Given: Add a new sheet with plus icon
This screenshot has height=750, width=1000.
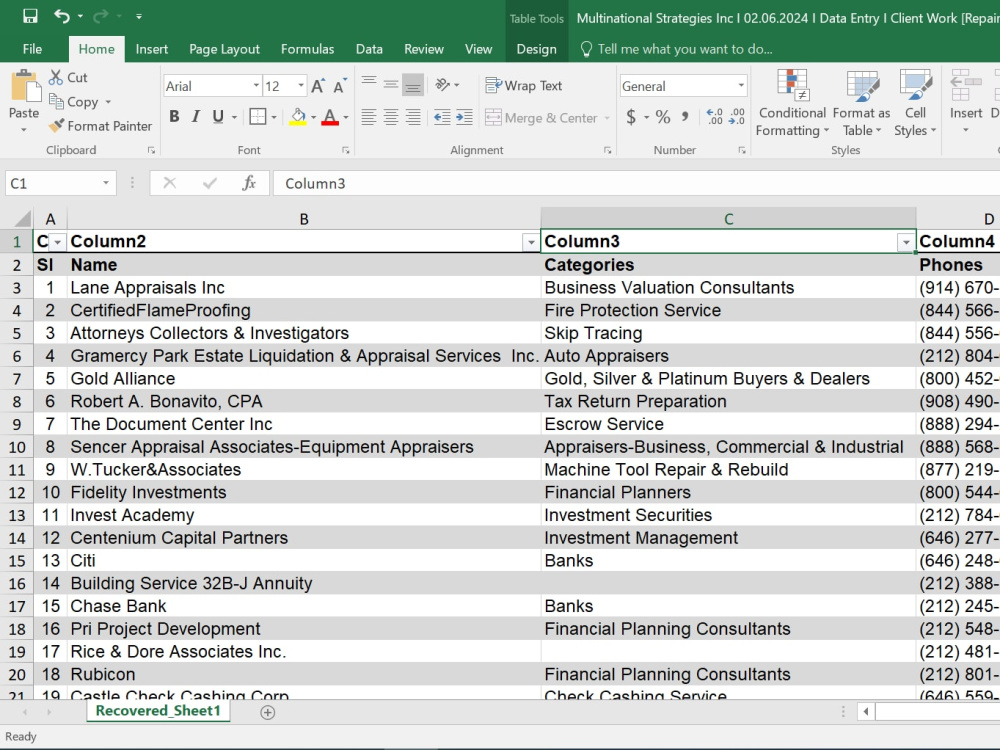Looking at the screenshot, I should tap(268, 712).
